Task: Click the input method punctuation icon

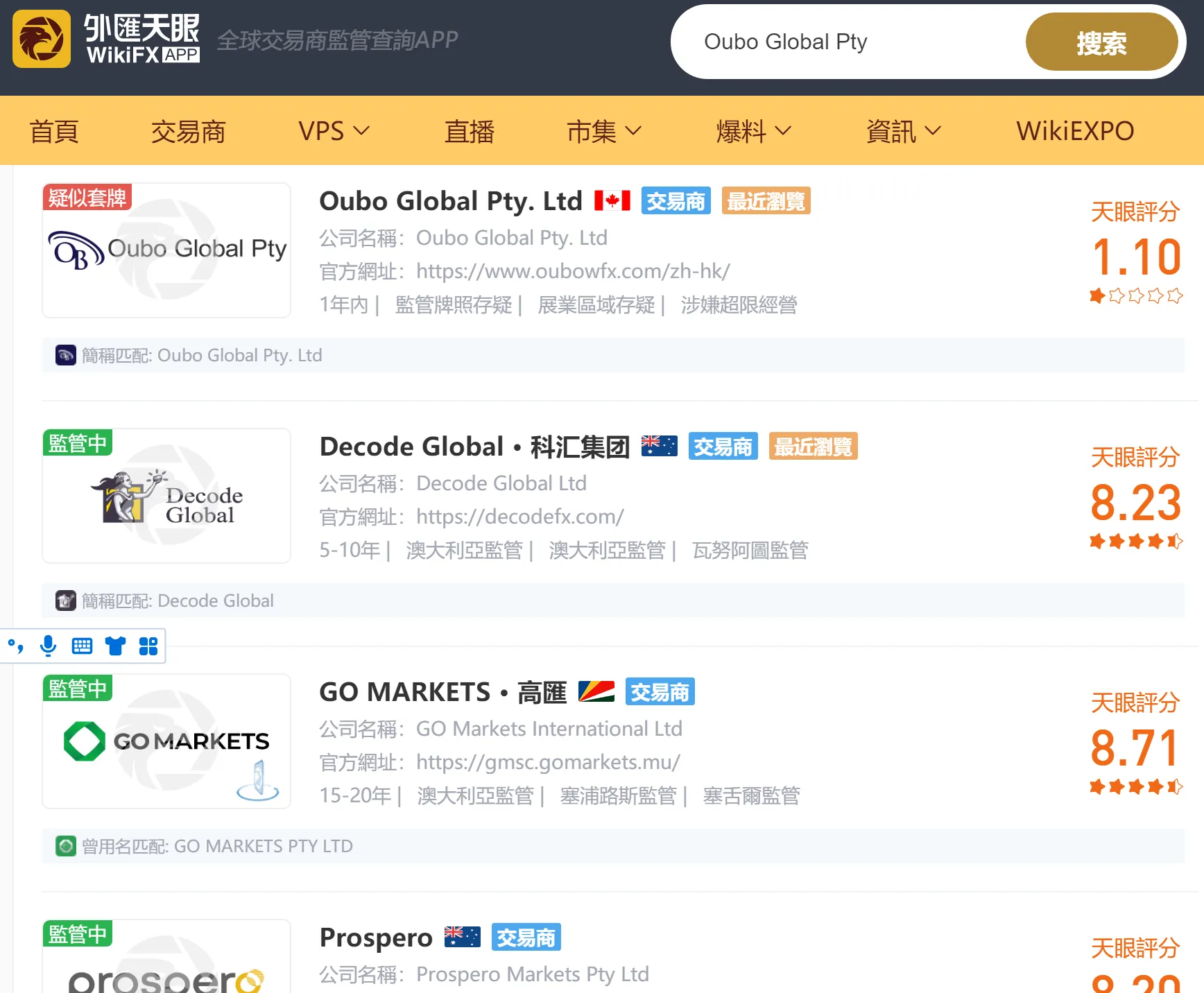Action: tap(15, 646)
